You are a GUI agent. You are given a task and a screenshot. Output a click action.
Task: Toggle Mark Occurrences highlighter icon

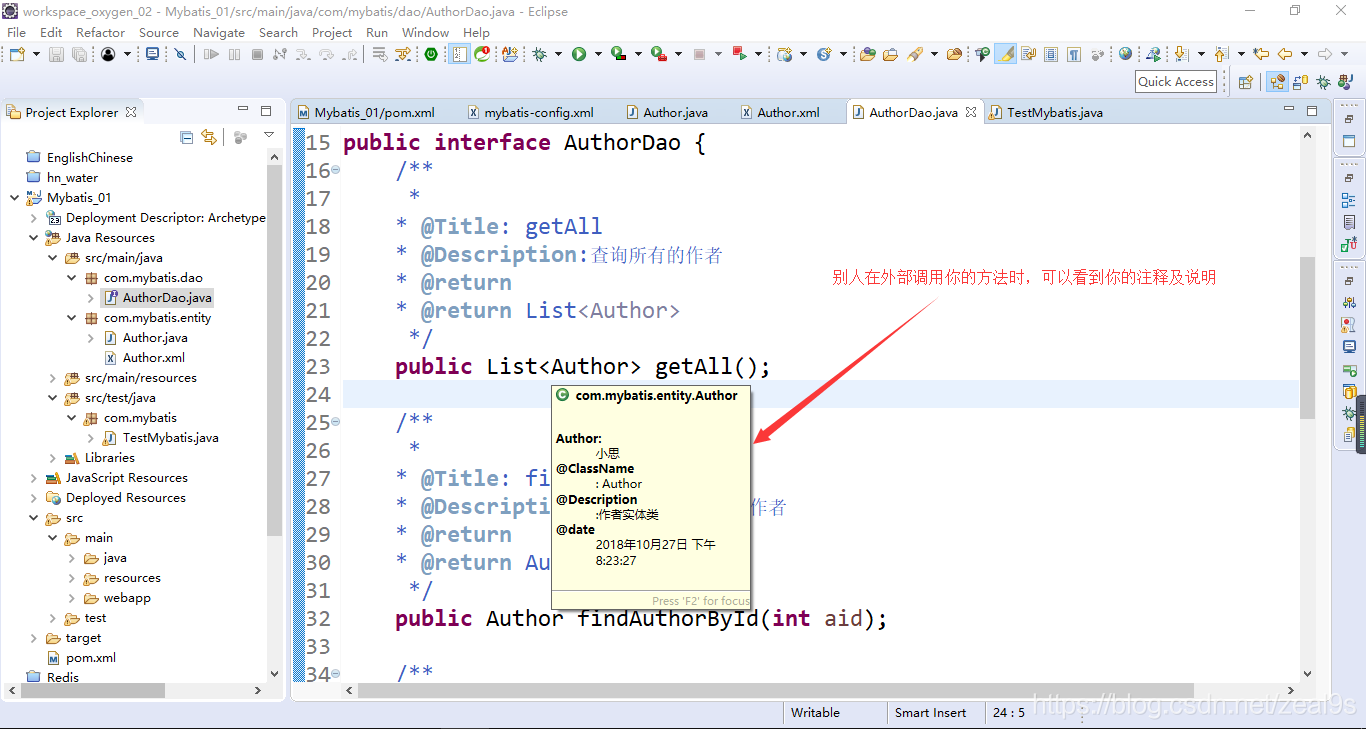(x=1005, y=54)
